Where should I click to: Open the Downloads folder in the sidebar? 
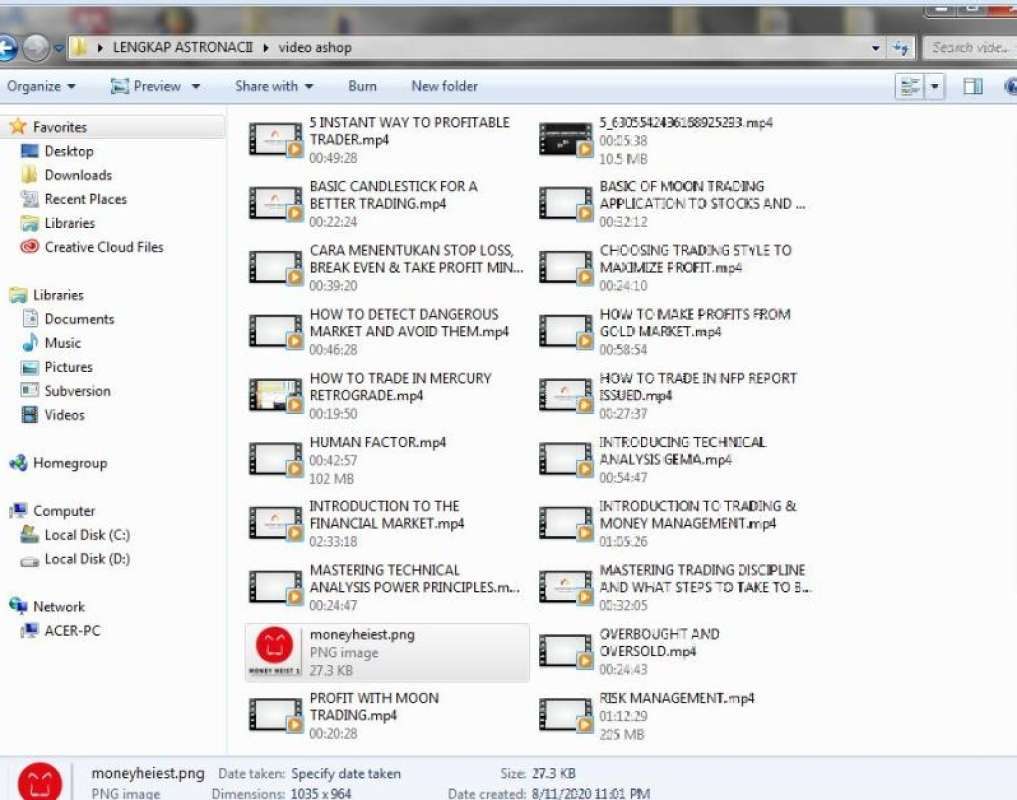click(x=79, y=175)
